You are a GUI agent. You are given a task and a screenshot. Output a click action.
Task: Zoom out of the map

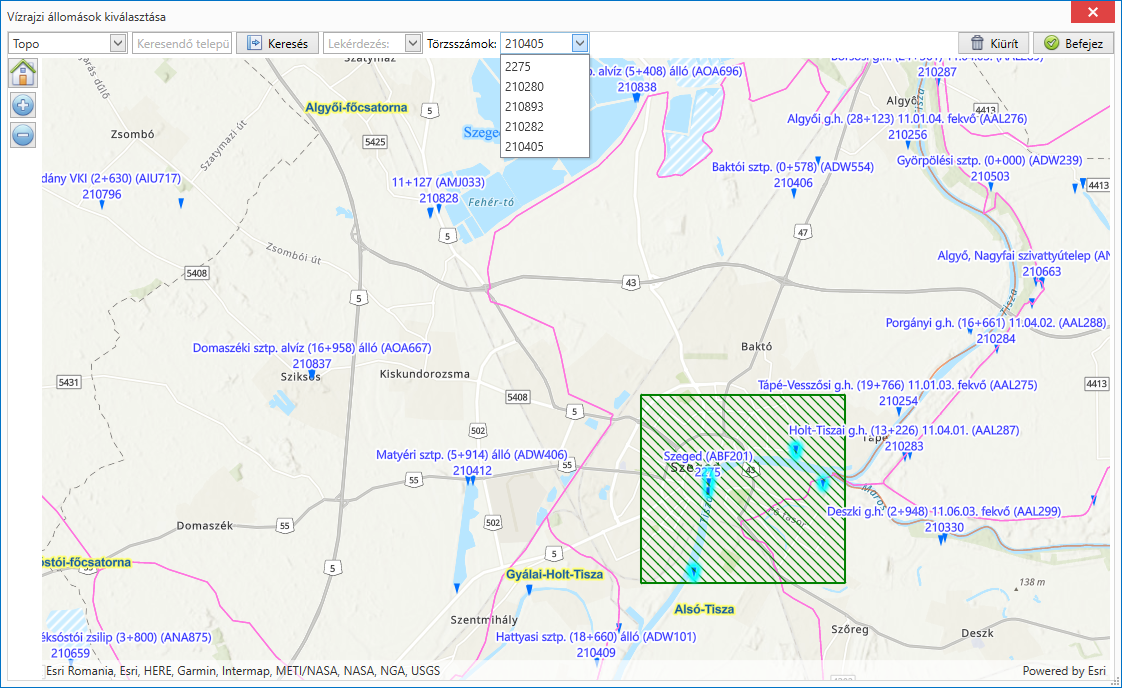pyautogui.click(x=23, y=135)
